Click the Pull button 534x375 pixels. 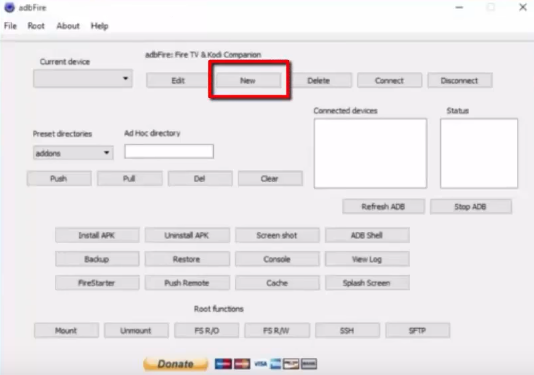(x=129, y=178)
